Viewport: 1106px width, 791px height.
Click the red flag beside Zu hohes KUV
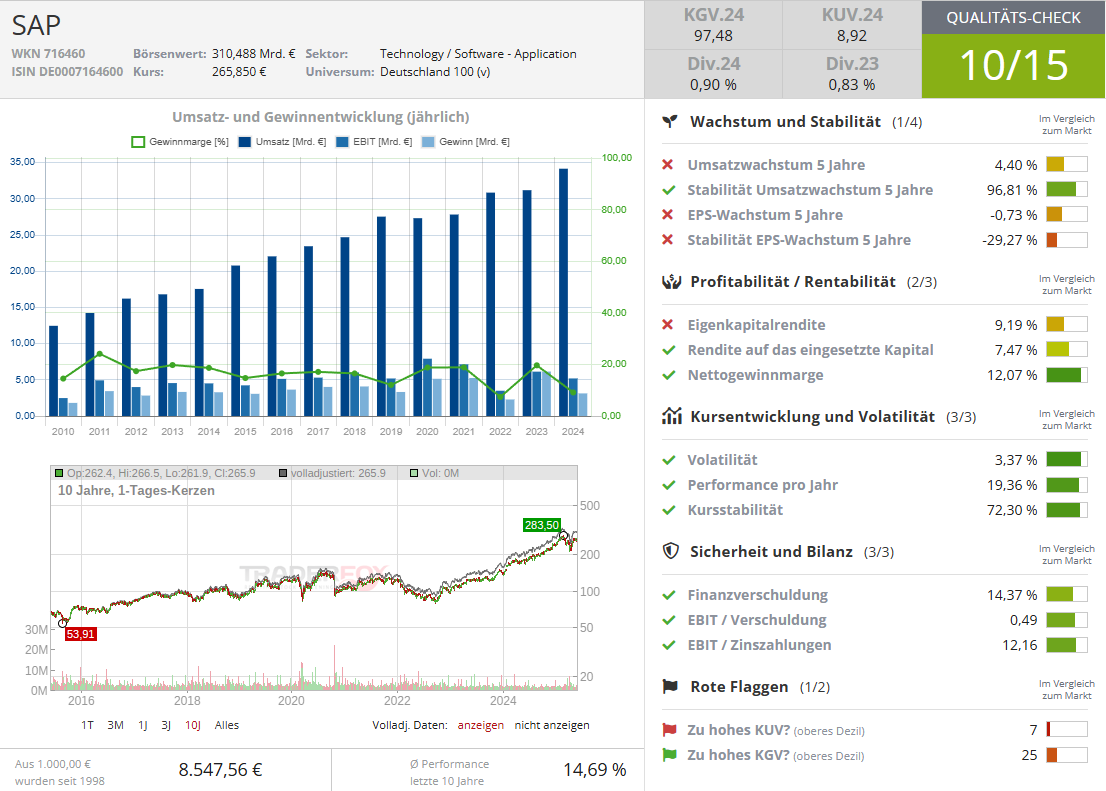coord(669,730)
